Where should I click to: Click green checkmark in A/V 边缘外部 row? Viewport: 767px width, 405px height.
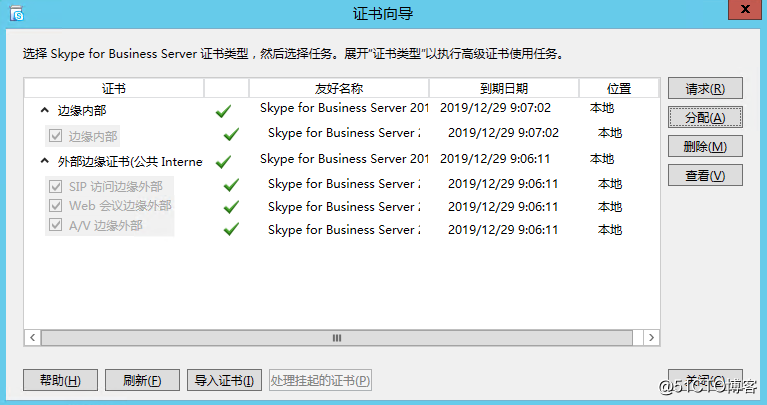tap(231, 229)
